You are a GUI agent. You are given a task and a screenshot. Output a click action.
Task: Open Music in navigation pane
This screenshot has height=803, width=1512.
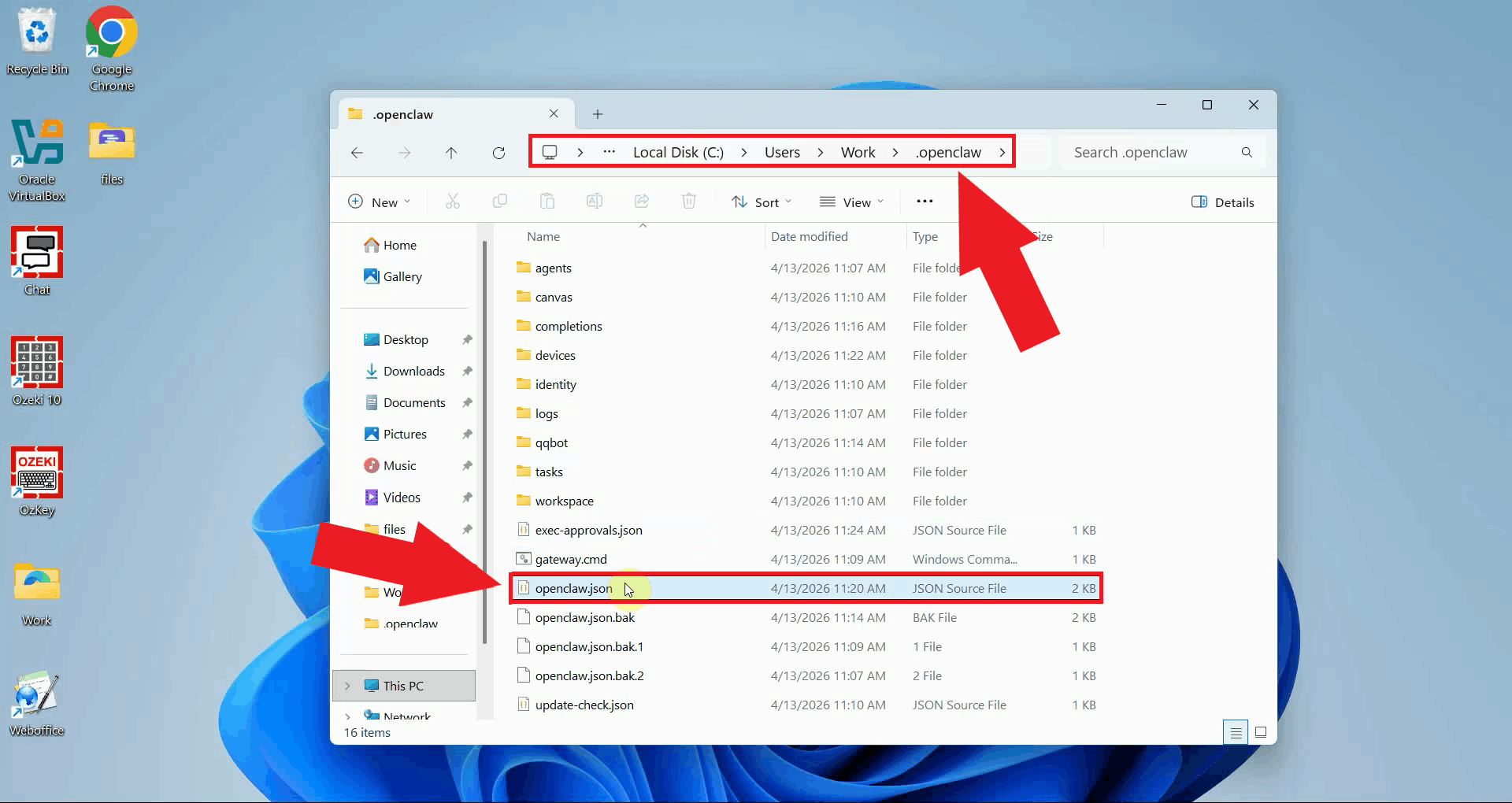pos(390,466)
